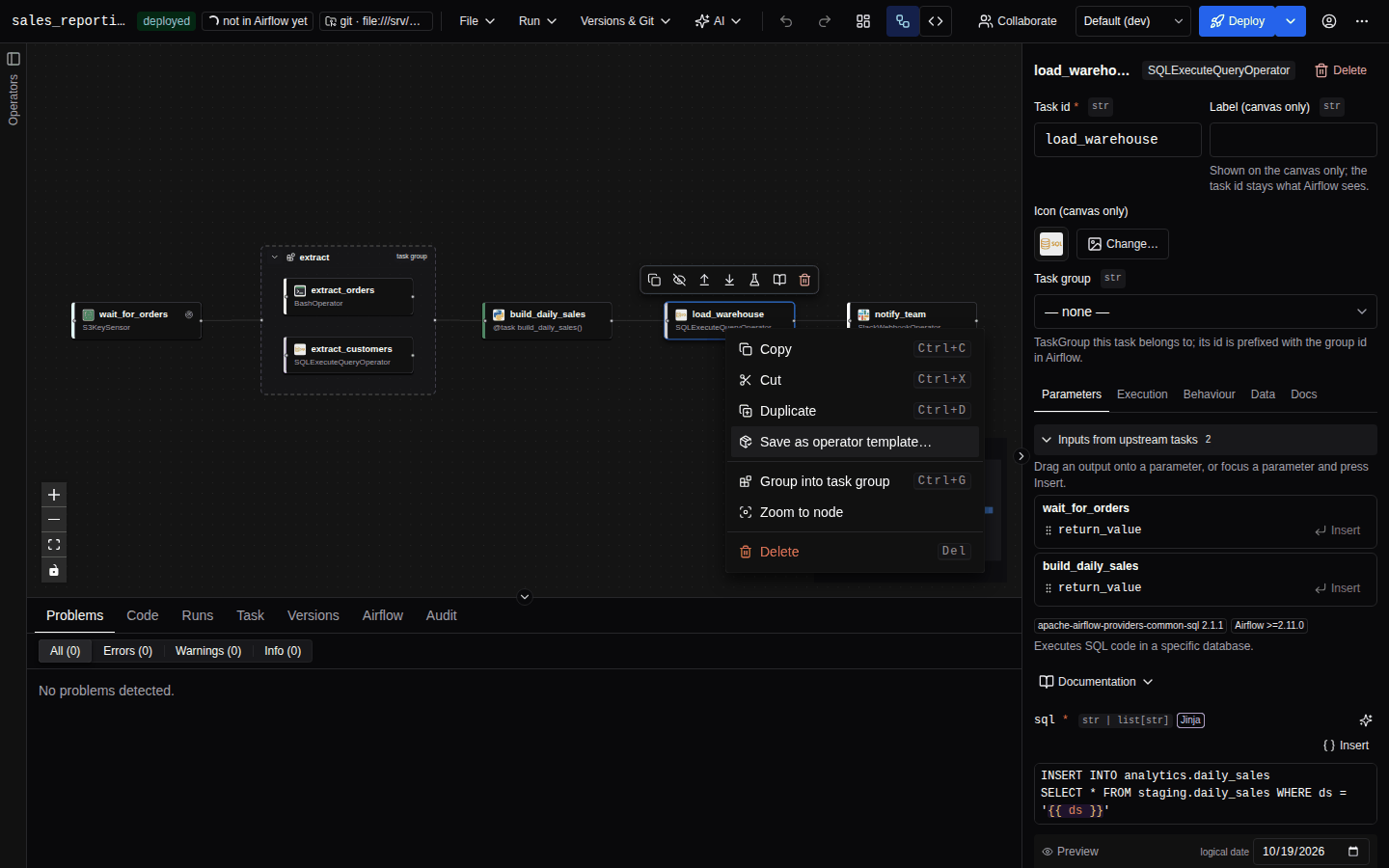
Task: Open the Default (dev) environment dropdown
Action: click(x=1133, y=21)
